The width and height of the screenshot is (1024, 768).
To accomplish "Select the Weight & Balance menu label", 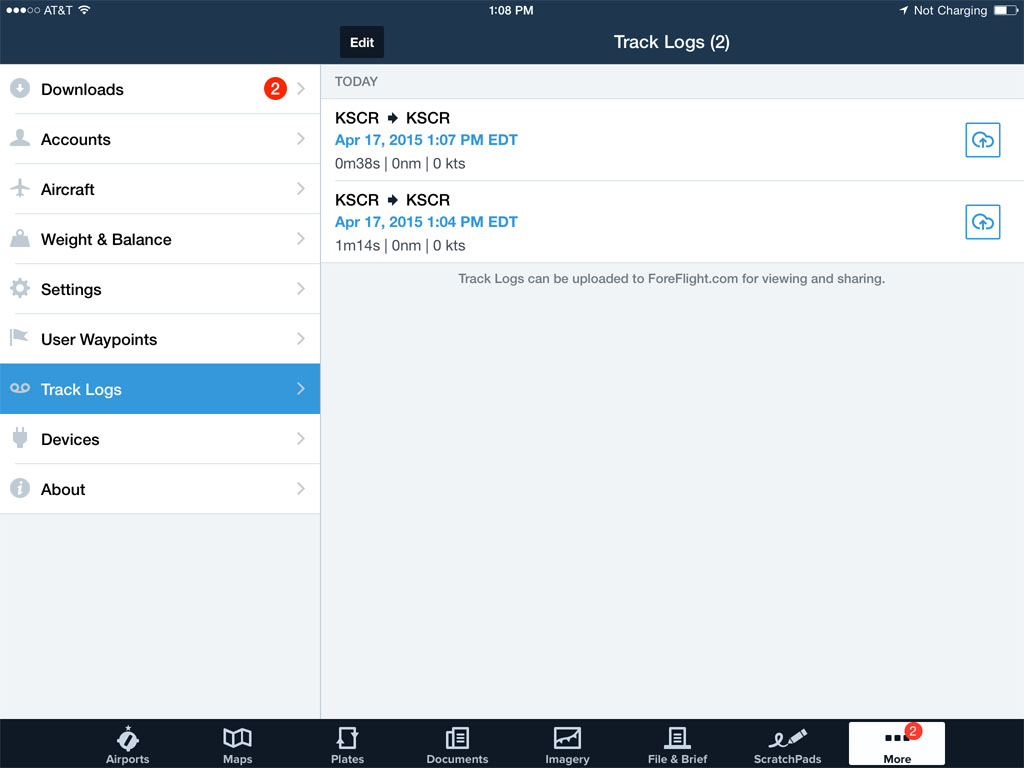I will (x=106, y=240).
